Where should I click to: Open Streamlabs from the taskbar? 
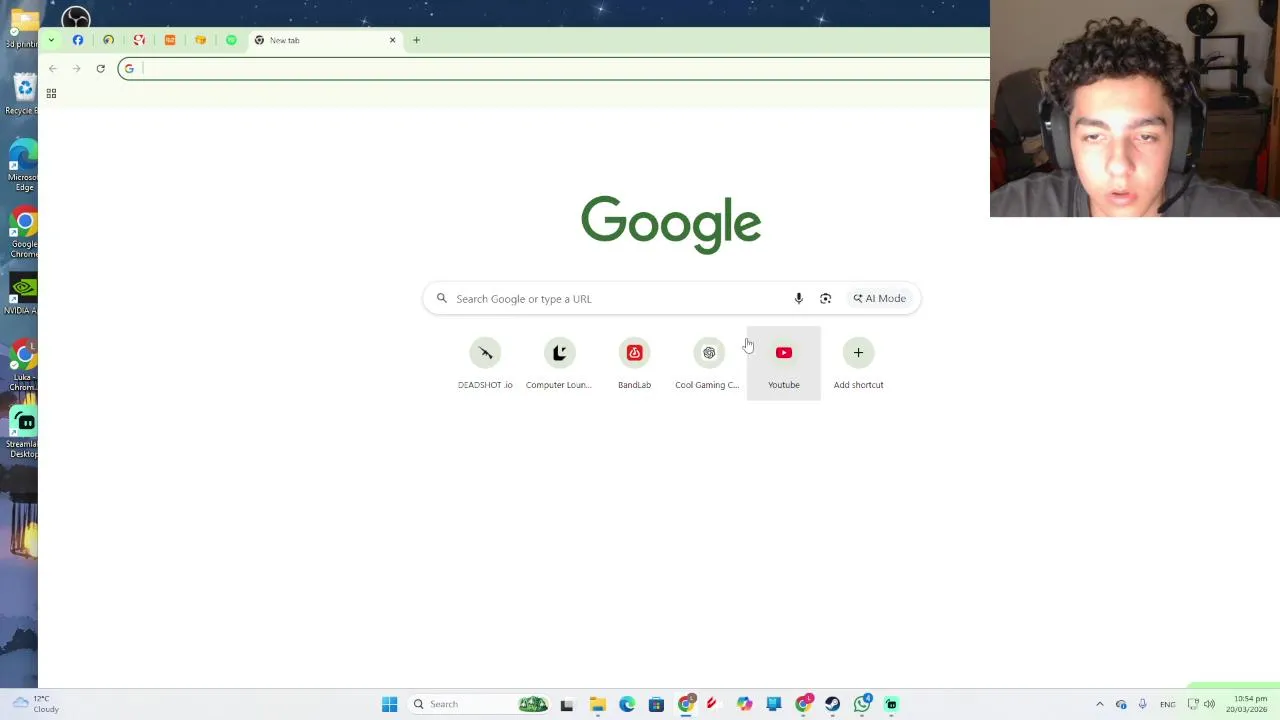click(891, 704)
